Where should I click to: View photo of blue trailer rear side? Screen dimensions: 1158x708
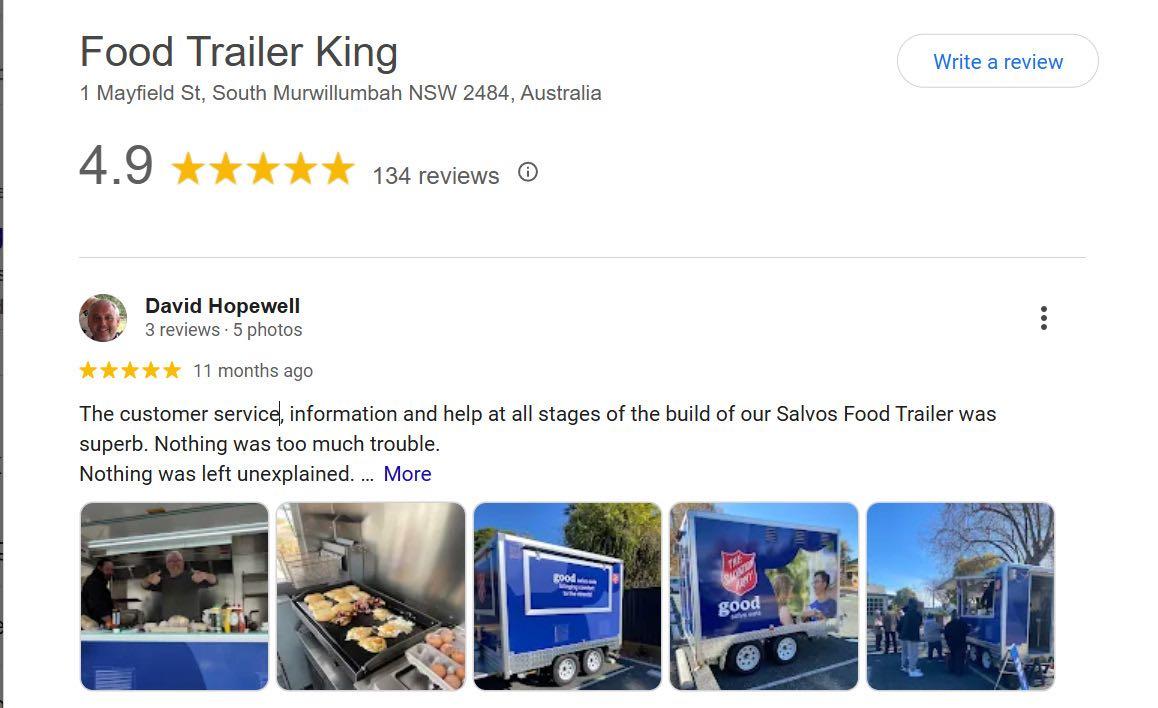(567, 597)
